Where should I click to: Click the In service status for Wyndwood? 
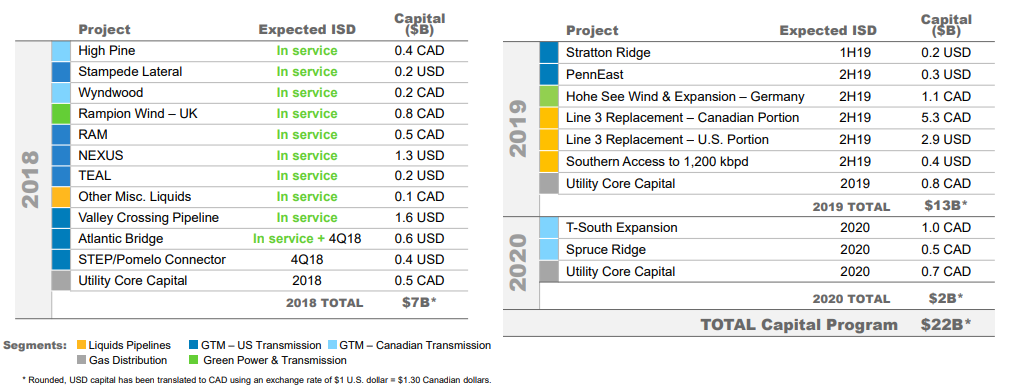[307, 93]
